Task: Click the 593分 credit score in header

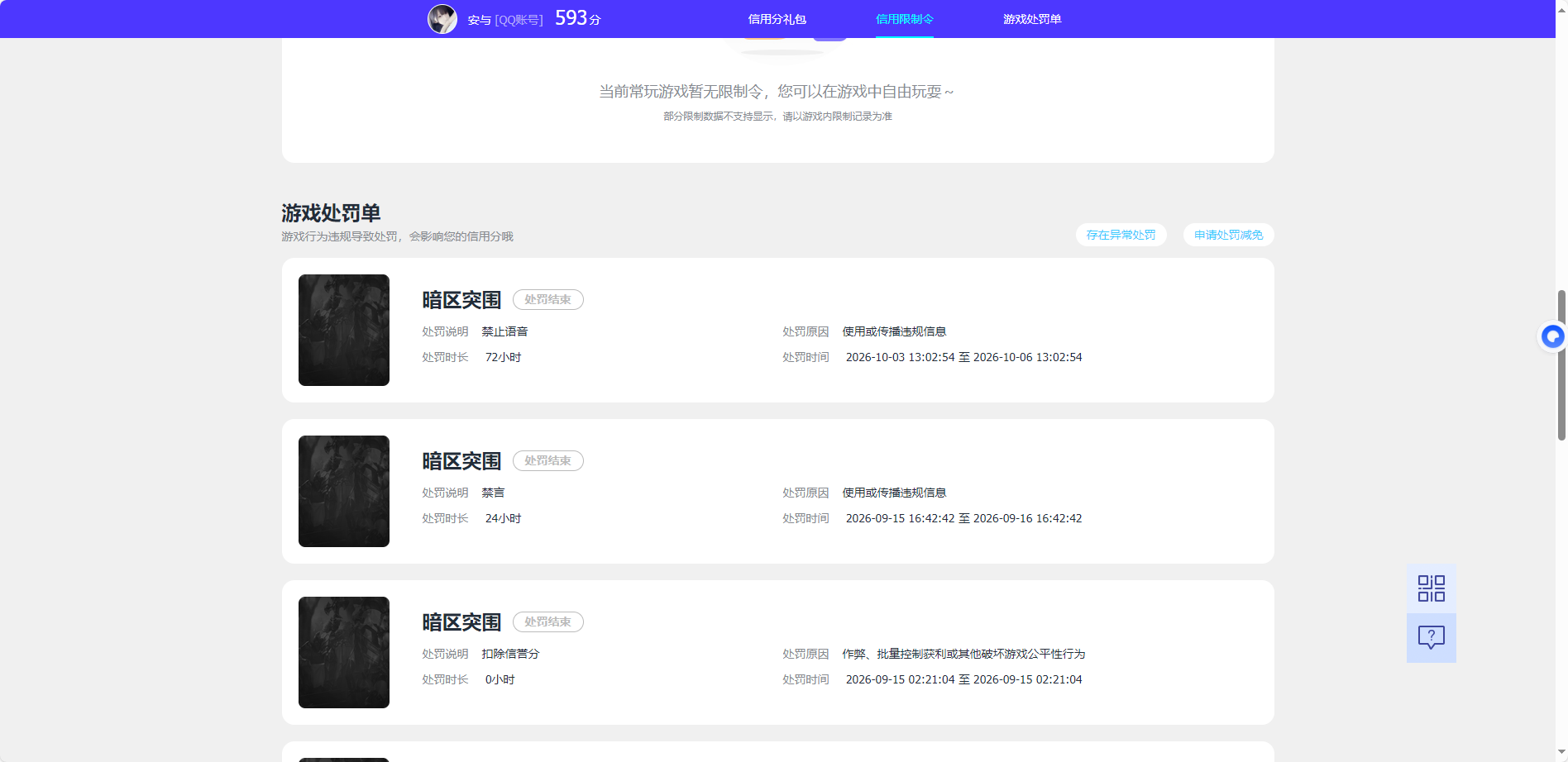Action: tap(578, 18)
